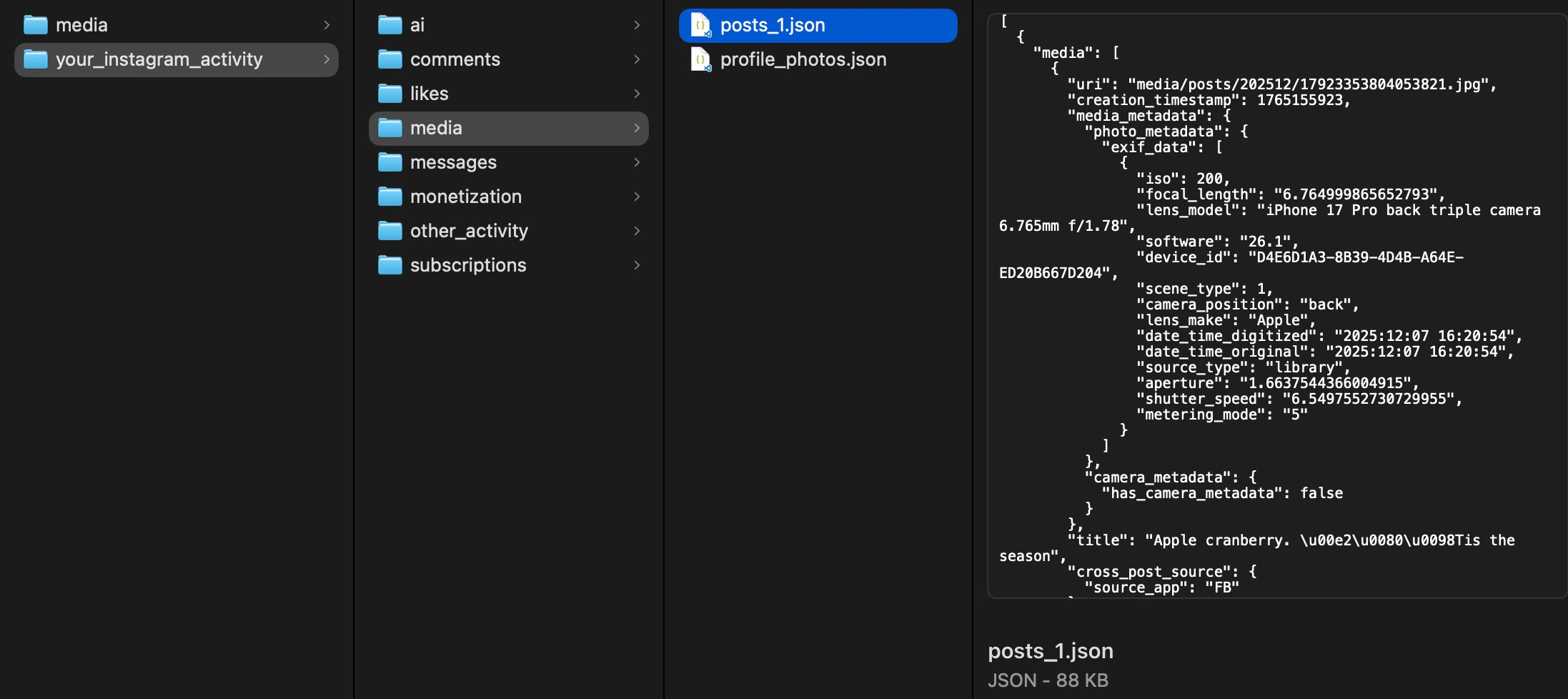Click the subscriptions folder icon

(x=389, y=264)
